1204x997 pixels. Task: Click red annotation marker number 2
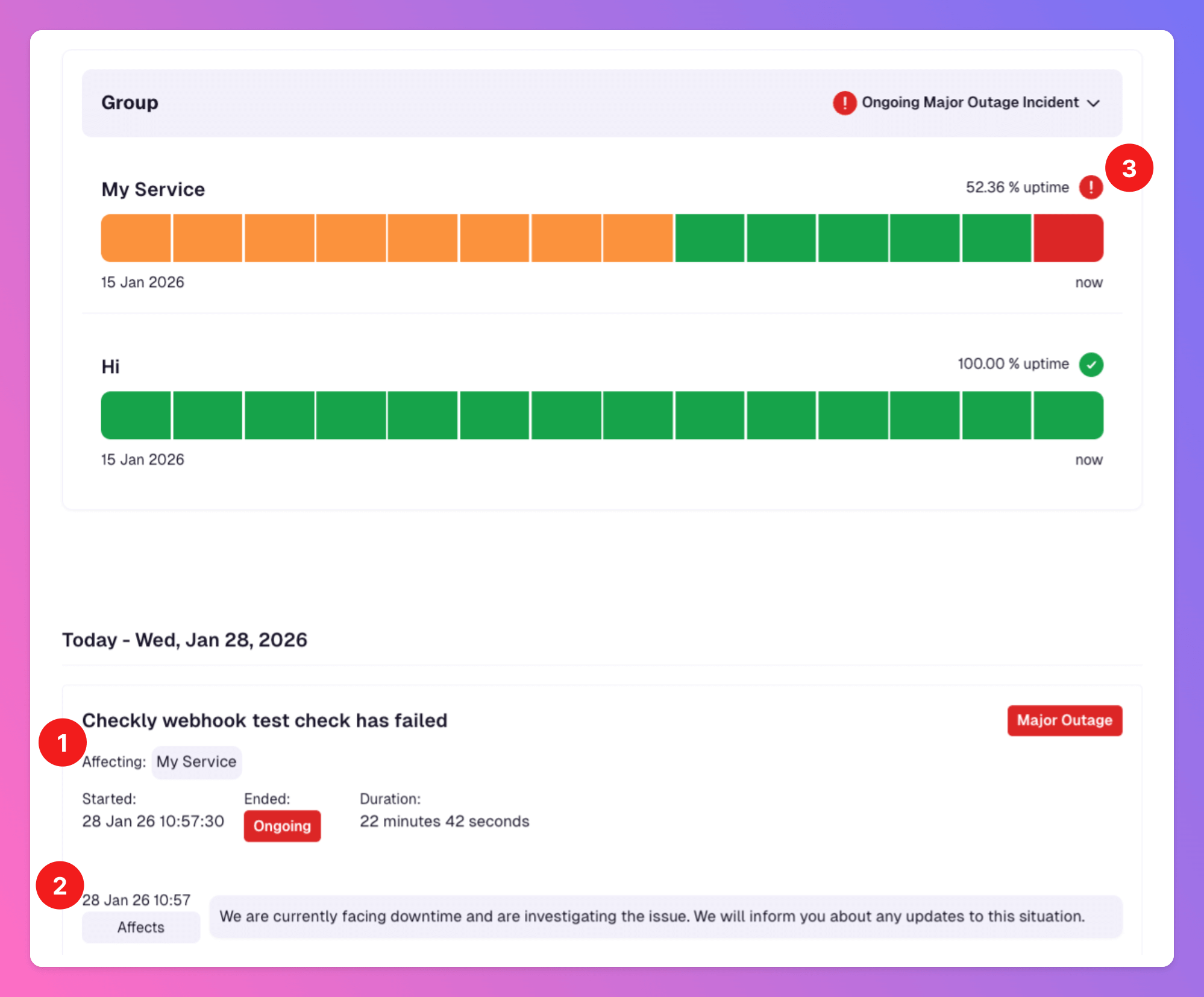(60, 885)
